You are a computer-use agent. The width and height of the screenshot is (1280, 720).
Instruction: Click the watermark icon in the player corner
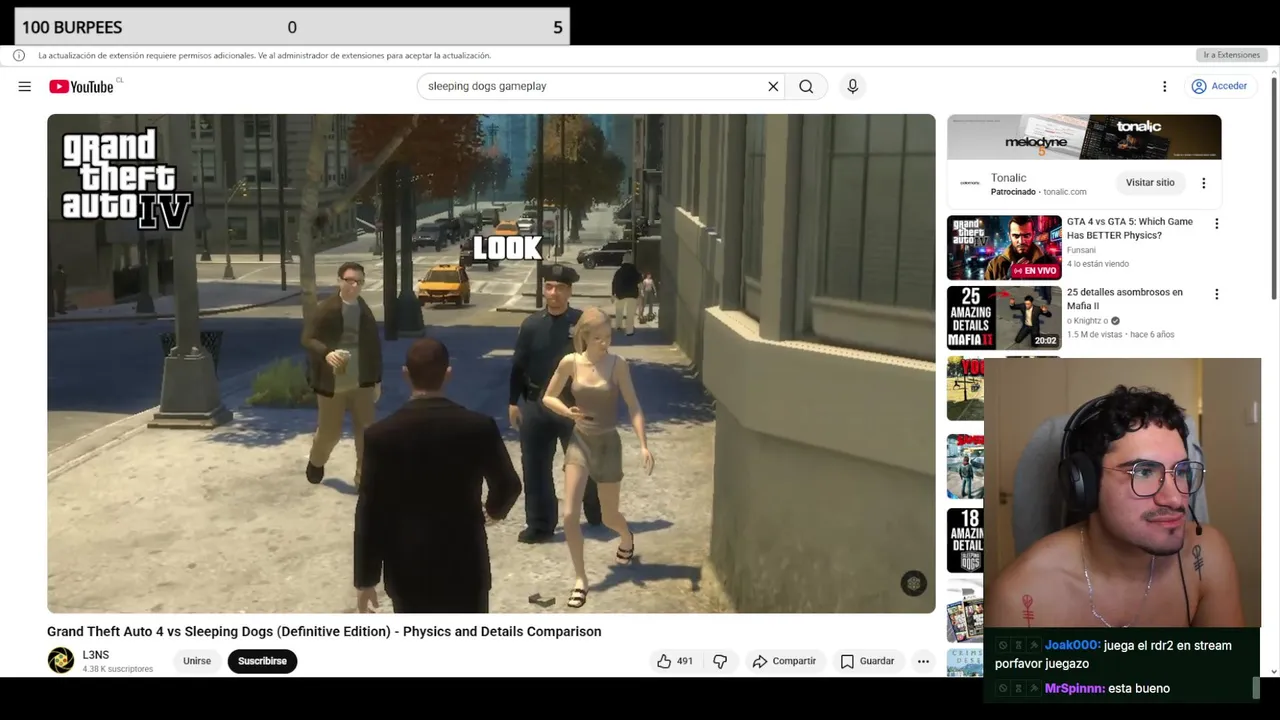[913, 584]
